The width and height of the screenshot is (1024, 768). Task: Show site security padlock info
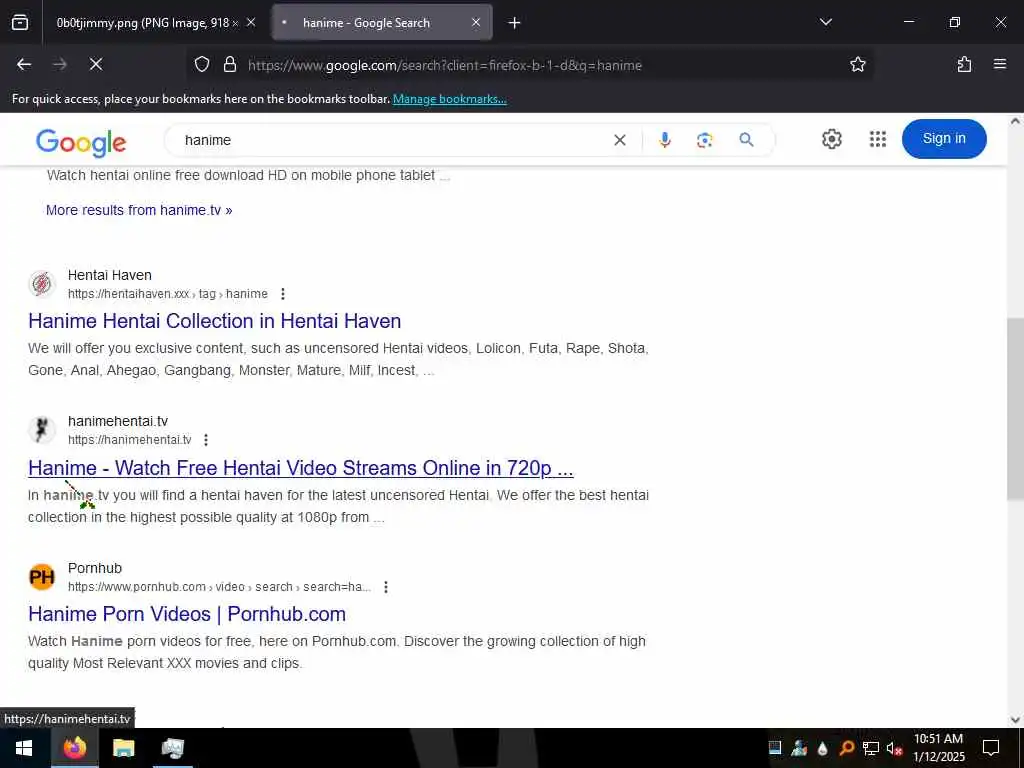click(230, 65)
